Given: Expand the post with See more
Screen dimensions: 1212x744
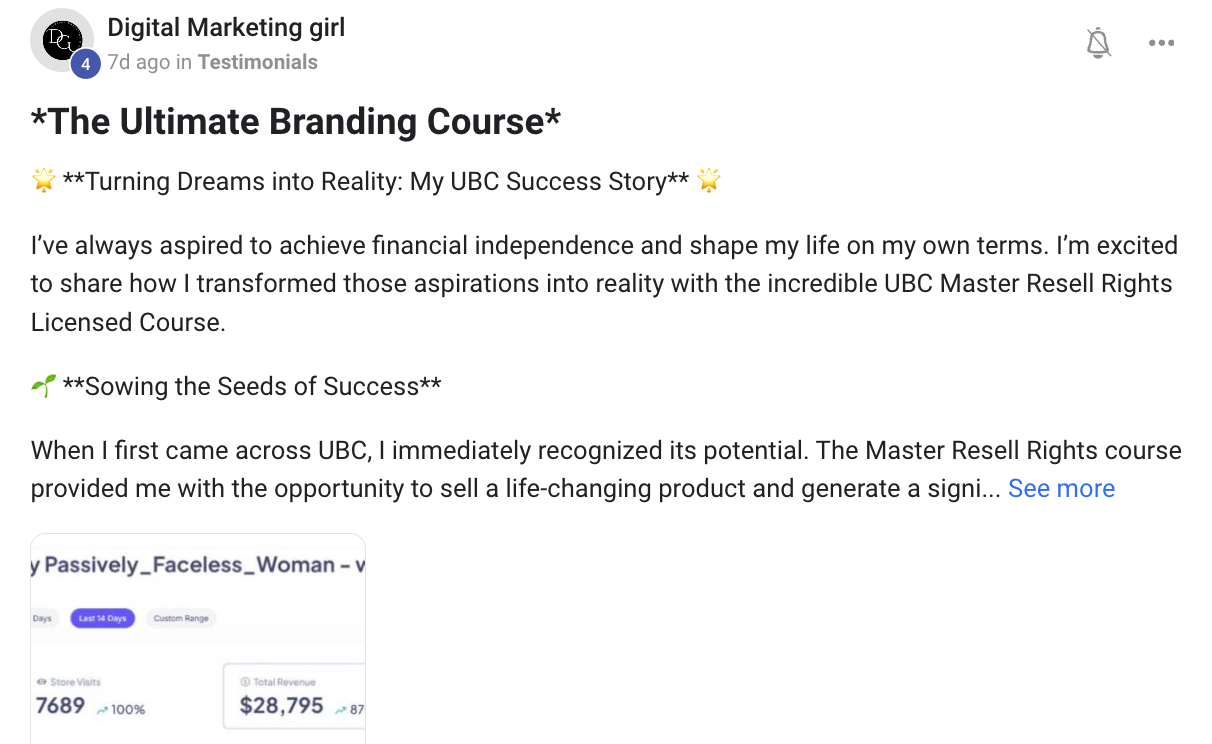Looking at the screenshot, I should pos(1061,488).
